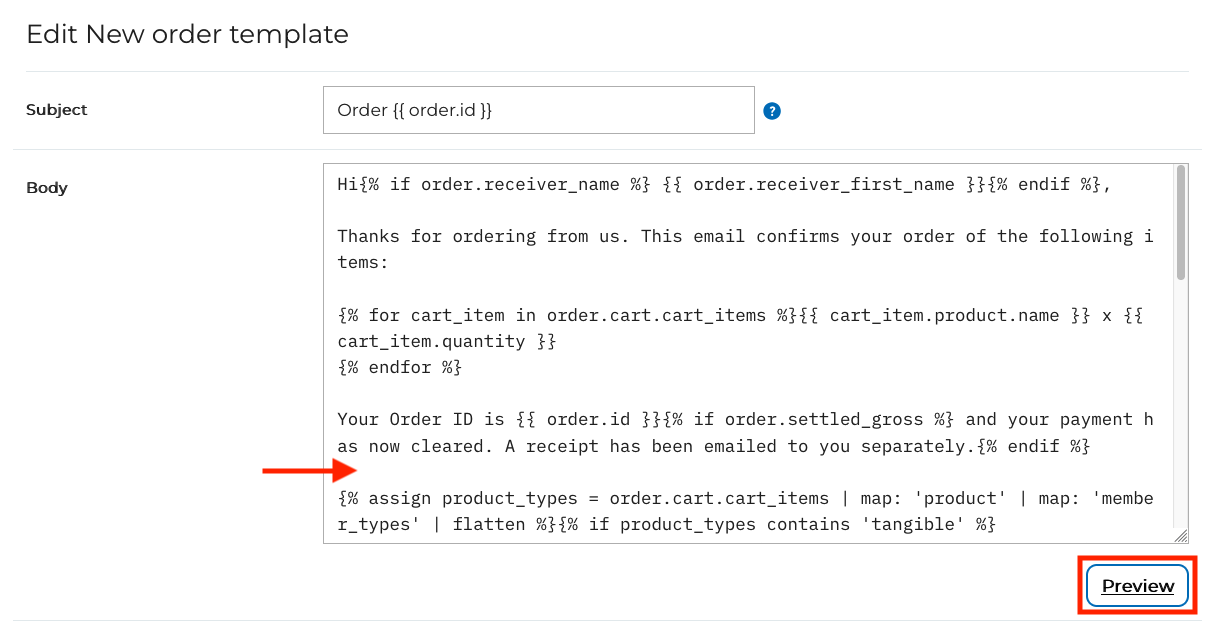The height and width of the screenshot is (627, 1214).
Task: Click the Preview button
Action: [x=1137, y=586]
